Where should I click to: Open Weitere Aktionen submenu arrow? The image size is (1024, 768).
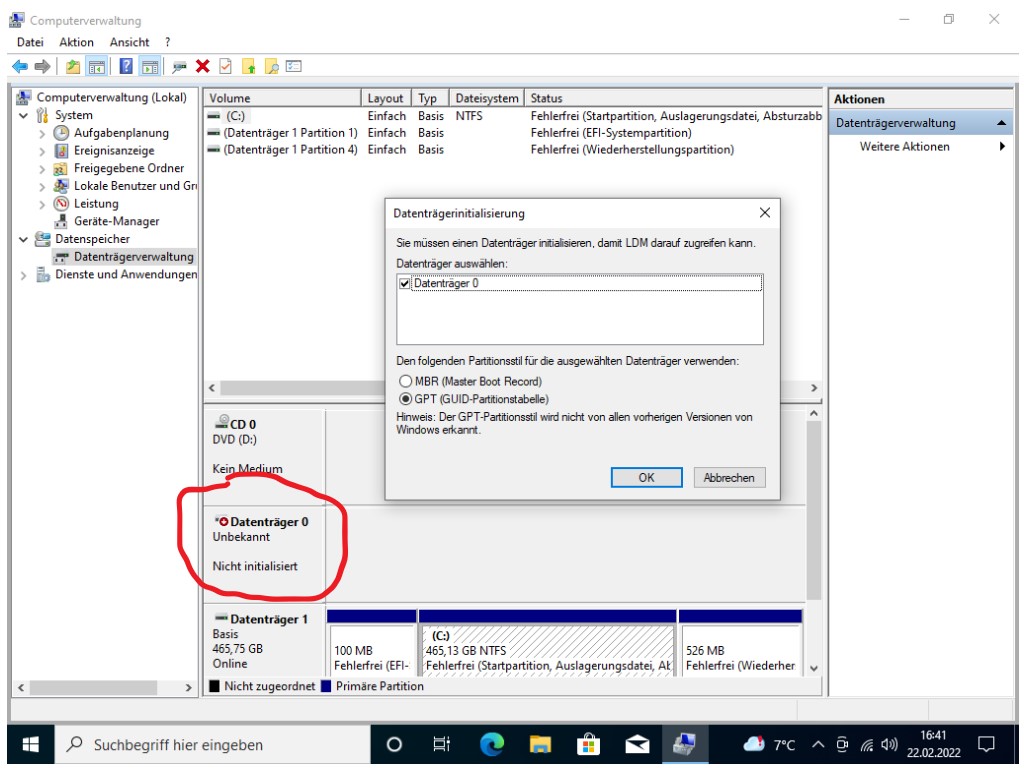[x=1002, y=147]
